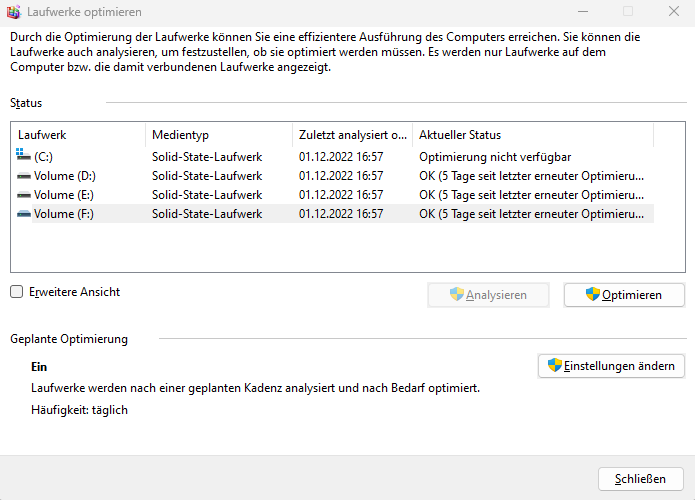Screen dimensions: 695x500
Task: Close the Laufwerke optimieren window
Action: pyautogui.click(x=674, y=12)
